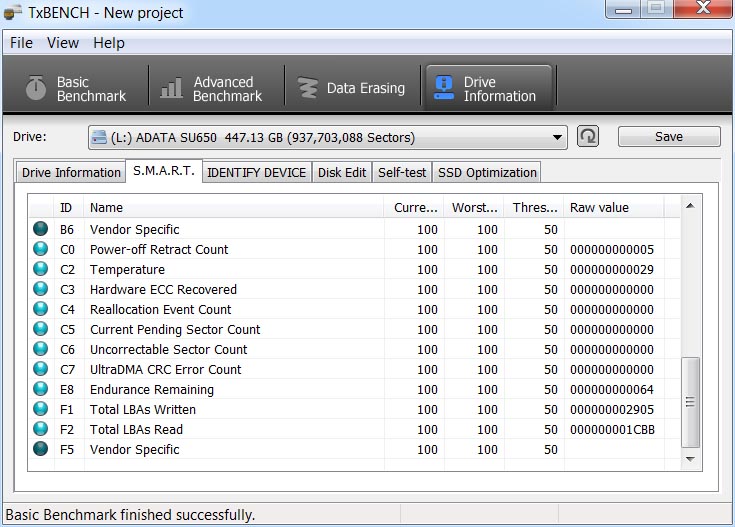This screenshot has width=735, height=527.
Task: Open the View menu
Action: point(63,43)
